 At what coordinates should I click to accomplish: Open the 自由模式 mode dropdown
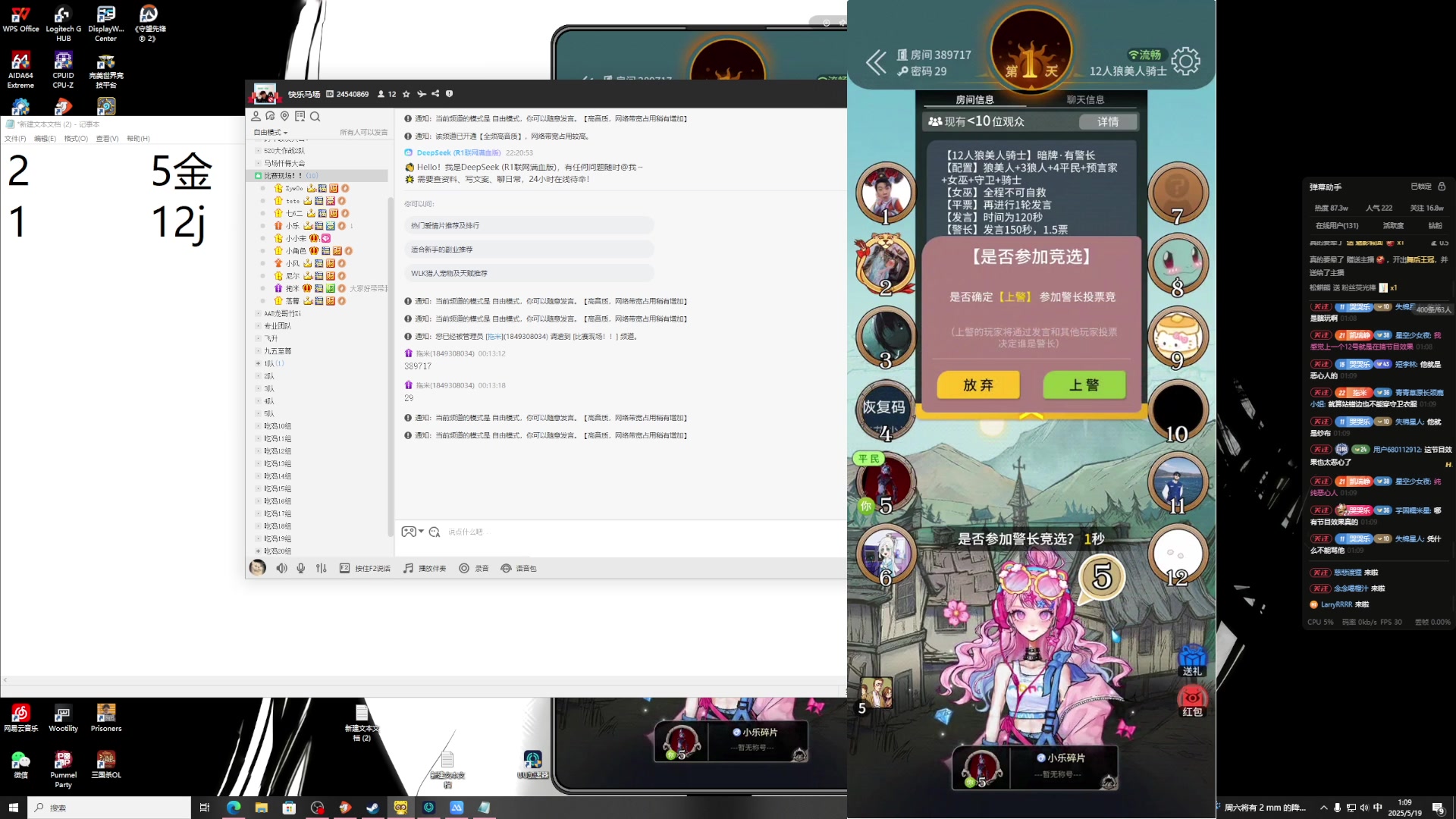point(271,132)
